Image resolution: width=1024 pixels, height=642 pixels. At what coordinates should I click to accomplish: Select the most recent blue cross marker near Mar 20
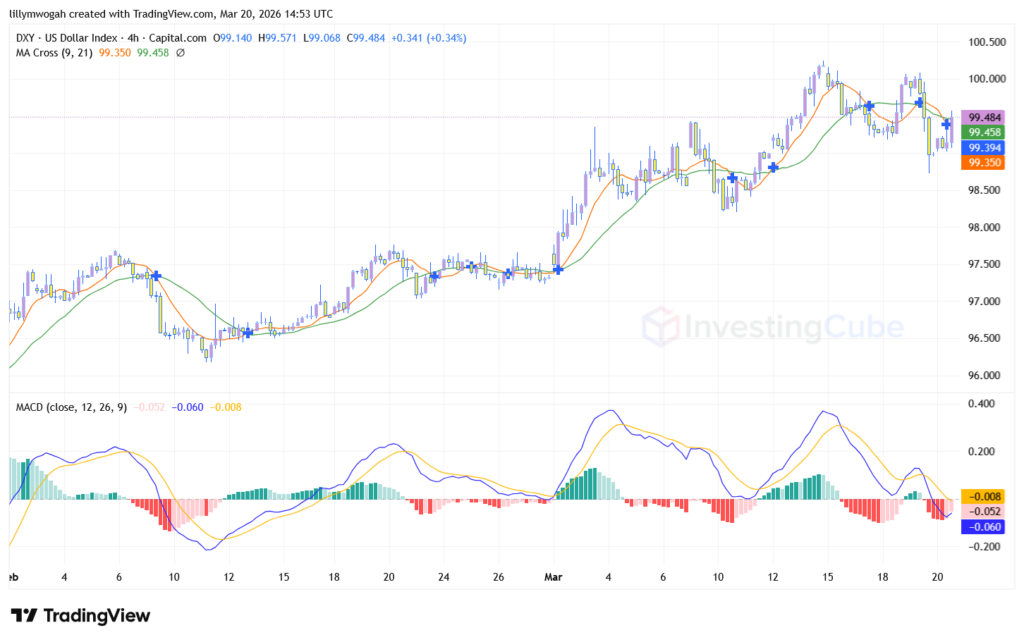946,124
